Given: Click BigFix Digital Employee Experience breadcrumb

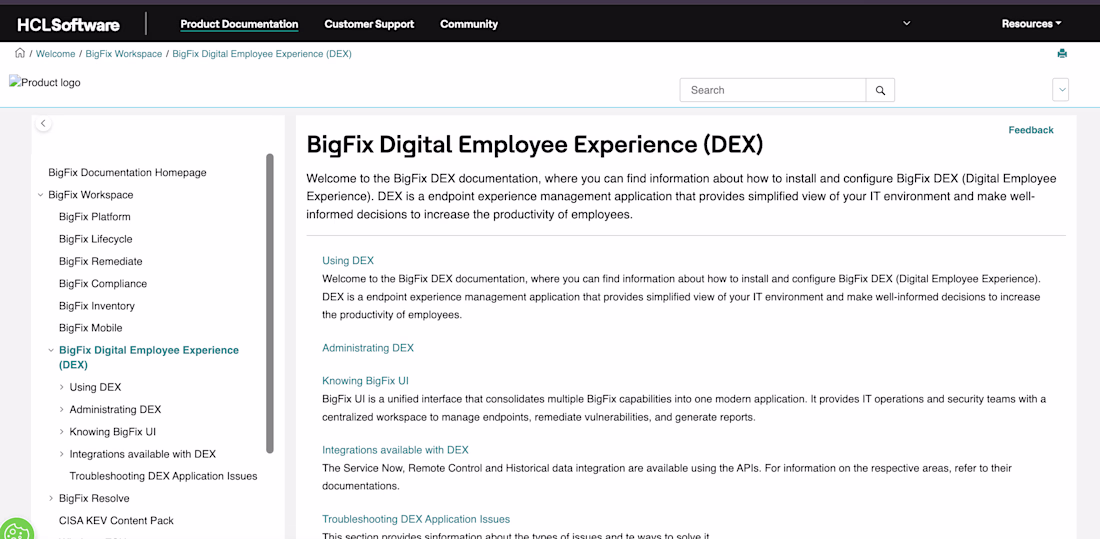Looking at the screenshot, I should pos(262,54).
